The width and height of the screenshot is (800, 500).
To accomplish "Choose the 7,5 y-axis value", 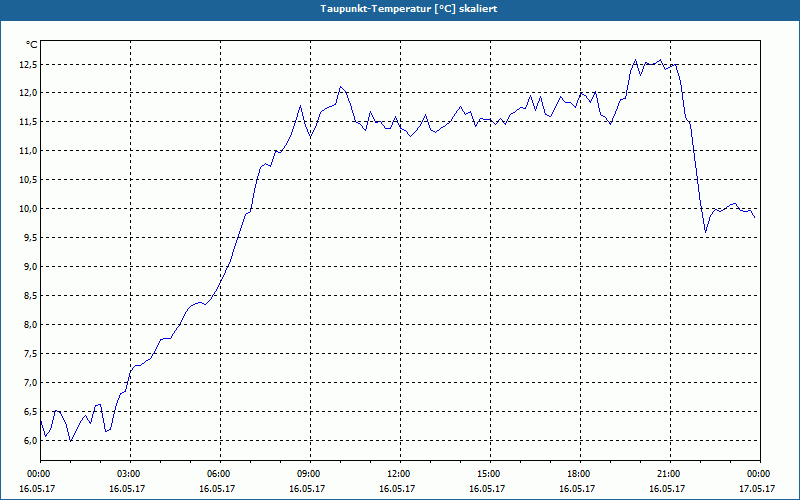I will coord(30,354).
